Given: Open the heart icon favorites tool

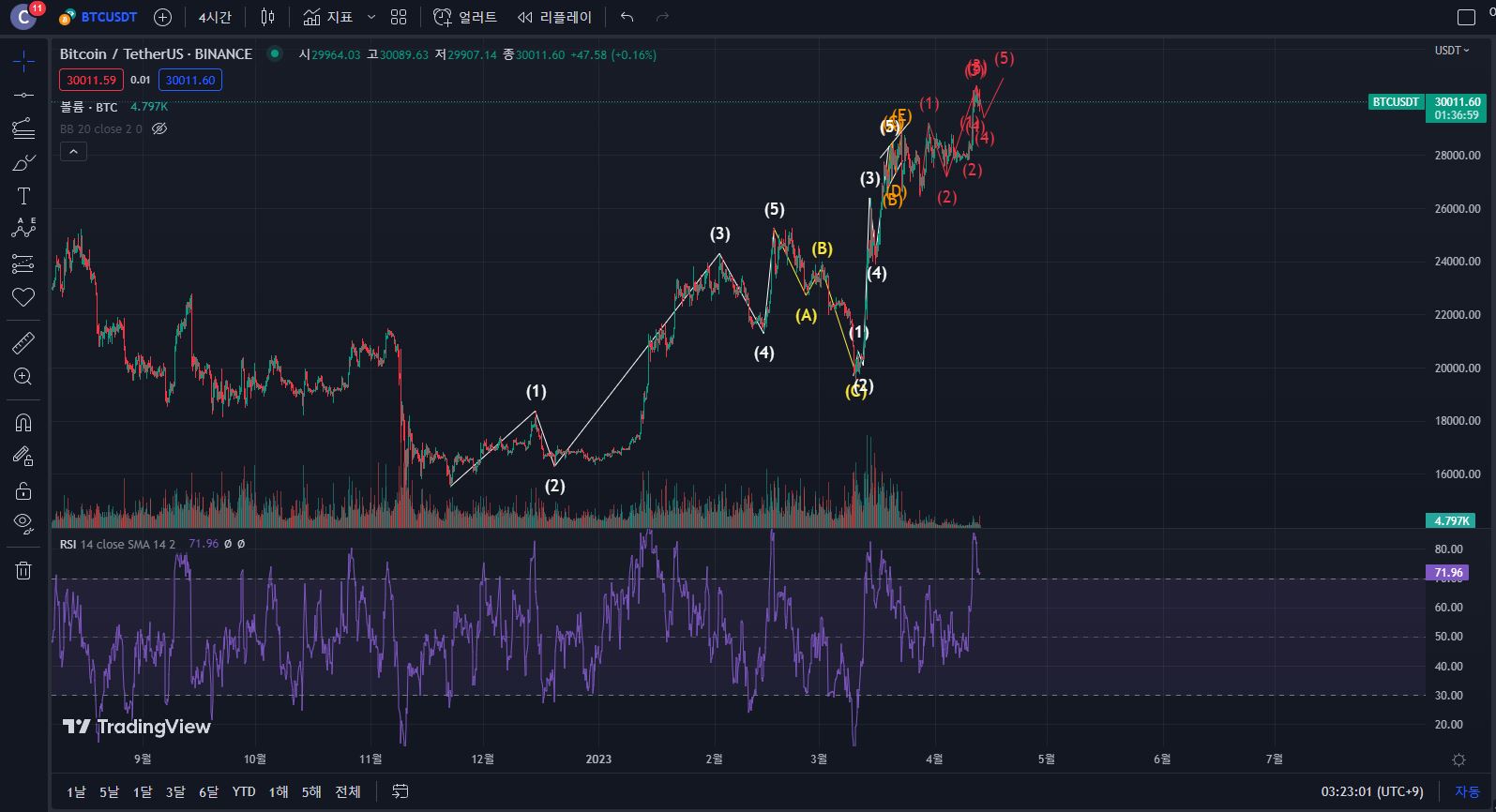Looking at the screenshot, I should pos(23,297).
